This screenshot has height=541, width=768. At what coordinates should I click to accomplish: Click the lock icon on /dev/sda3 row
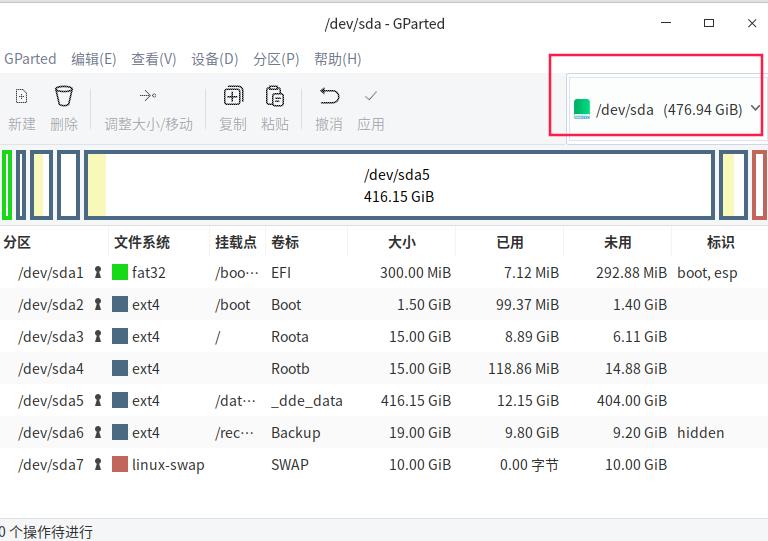(x=98, y=336)
